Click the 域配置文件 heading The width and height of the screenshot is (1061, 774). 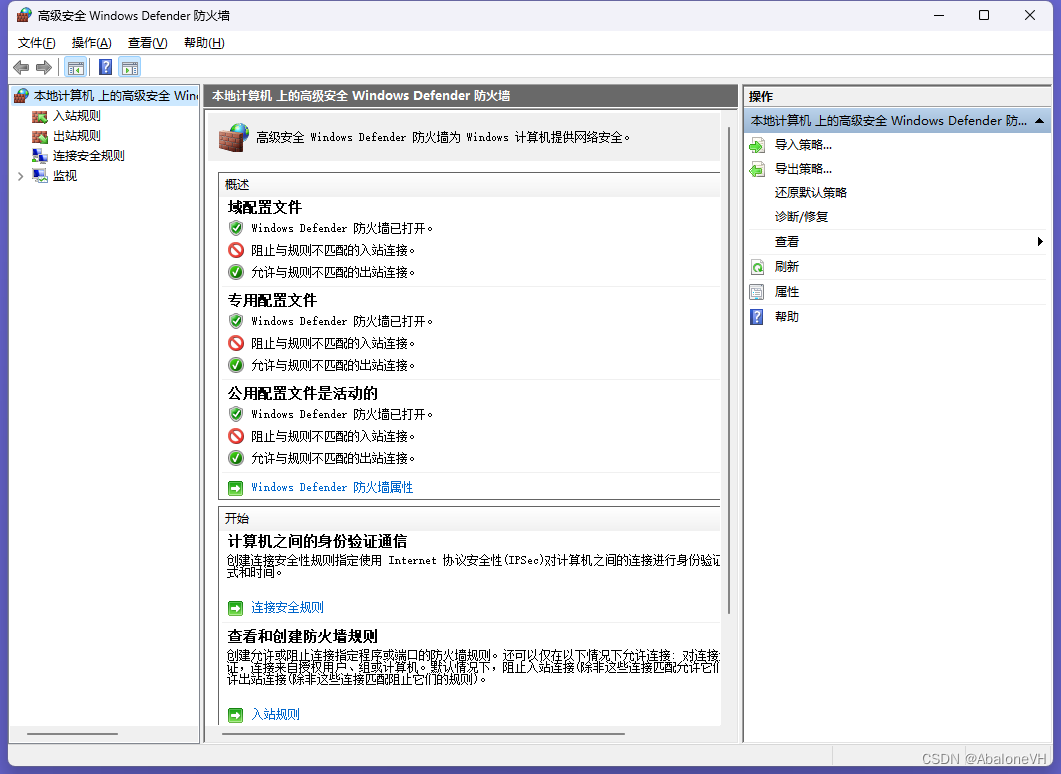[x=265, y=208]
